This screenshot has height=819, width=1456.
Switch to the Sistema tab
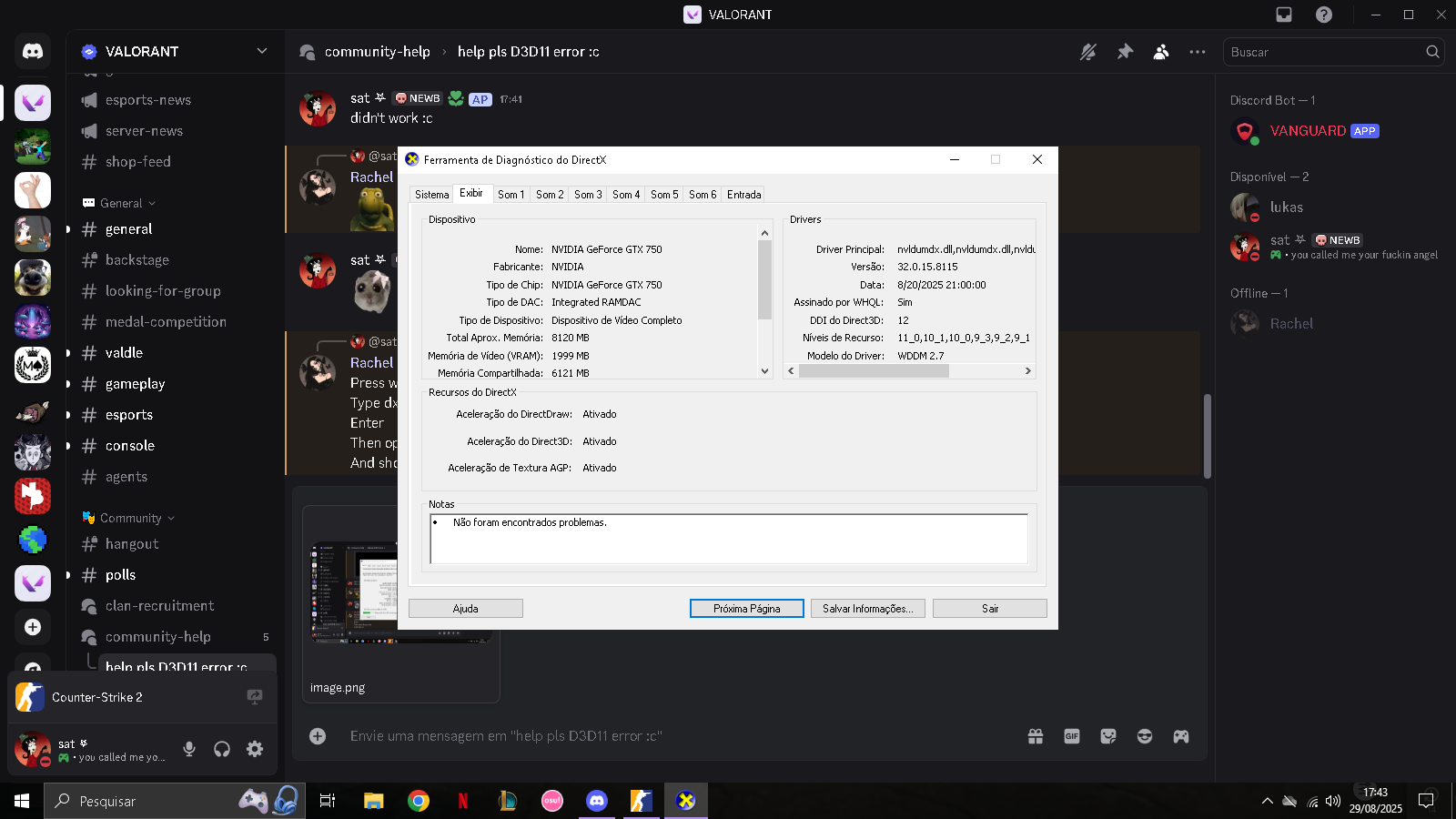[432, 195]
